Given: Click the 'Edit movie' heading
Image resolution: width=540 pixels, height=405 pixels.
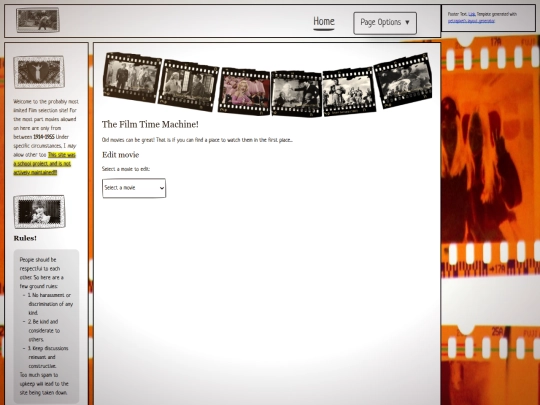Looking at the screenshot, I should [121, 155].
